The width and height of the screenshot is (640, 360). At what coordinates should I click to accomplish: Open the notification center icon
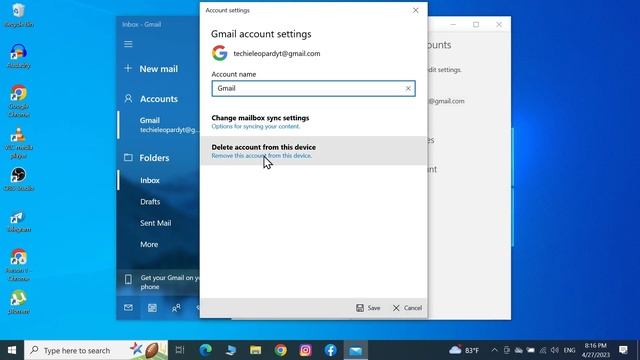[x=623, y=350]
